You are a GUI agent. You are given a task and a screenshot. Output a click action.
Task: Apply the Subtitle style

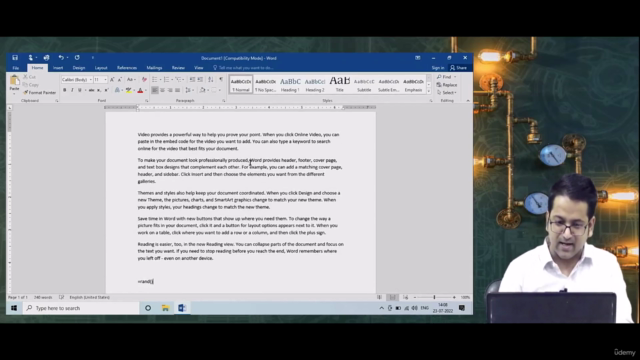coord(364,84)
